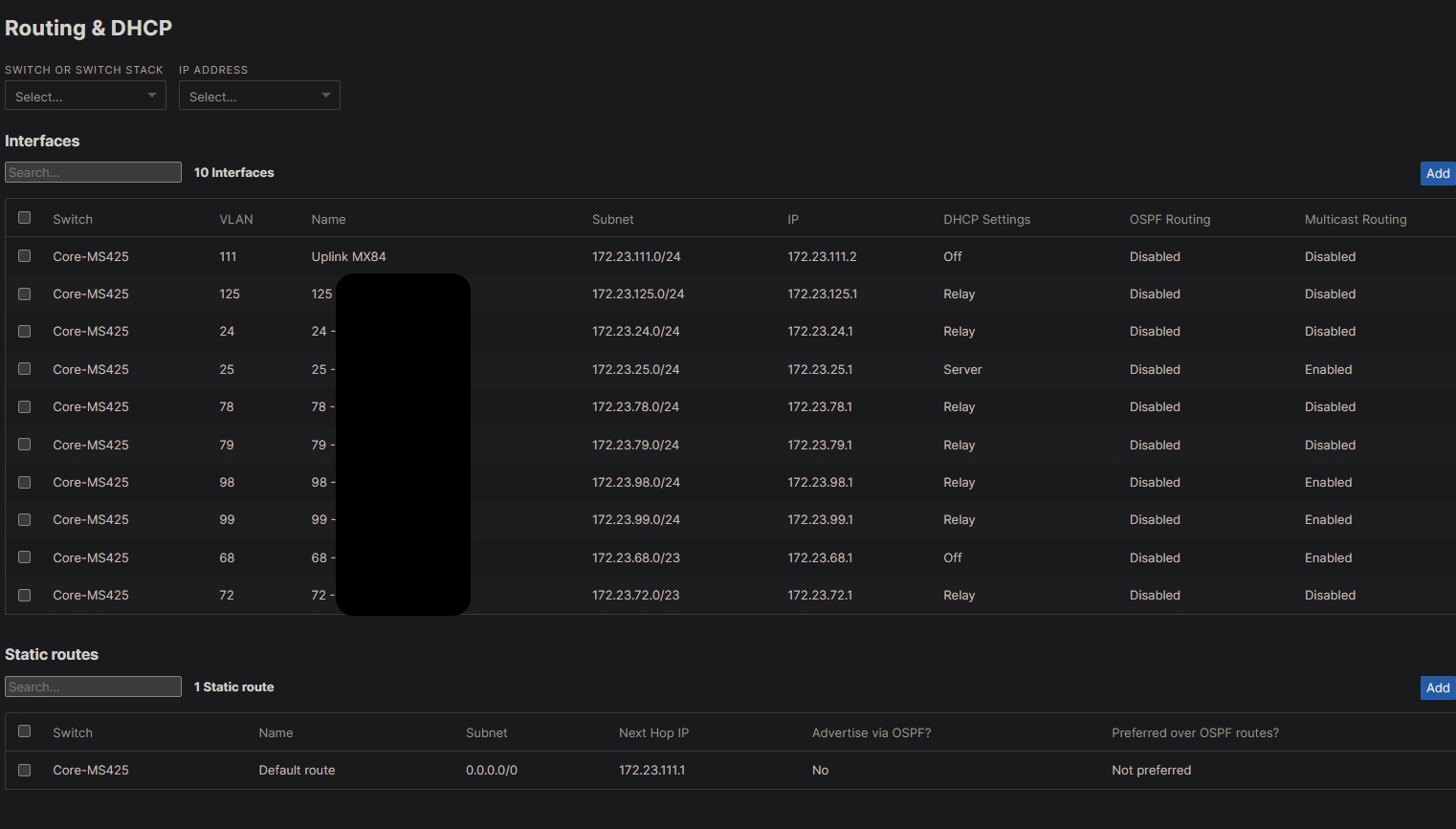
Task: Check the select-all checkbox in Interfaces table
Action: 24,218
